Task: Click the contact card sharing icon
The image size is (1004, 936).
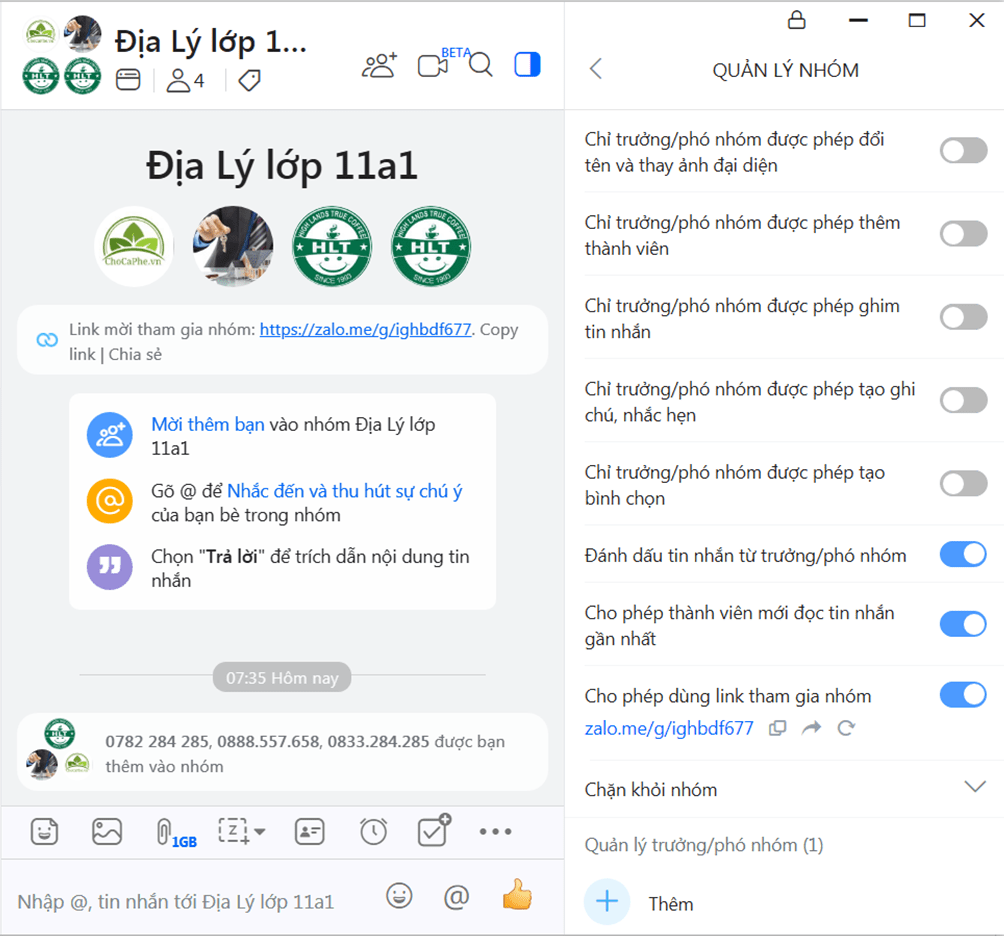Action: click(309, 831)
